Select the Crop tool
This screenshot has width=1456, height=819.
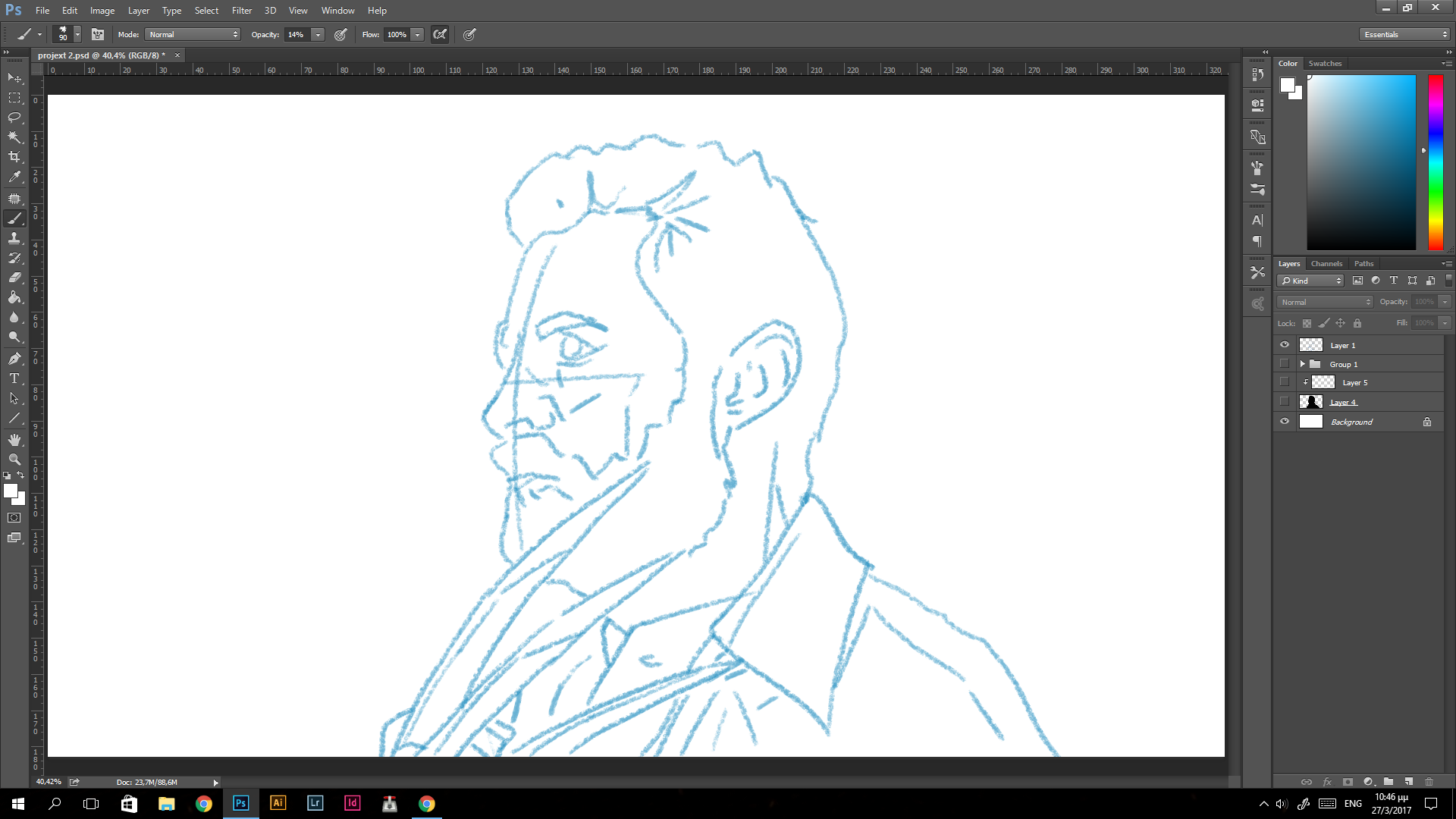[x=14, y=157]
